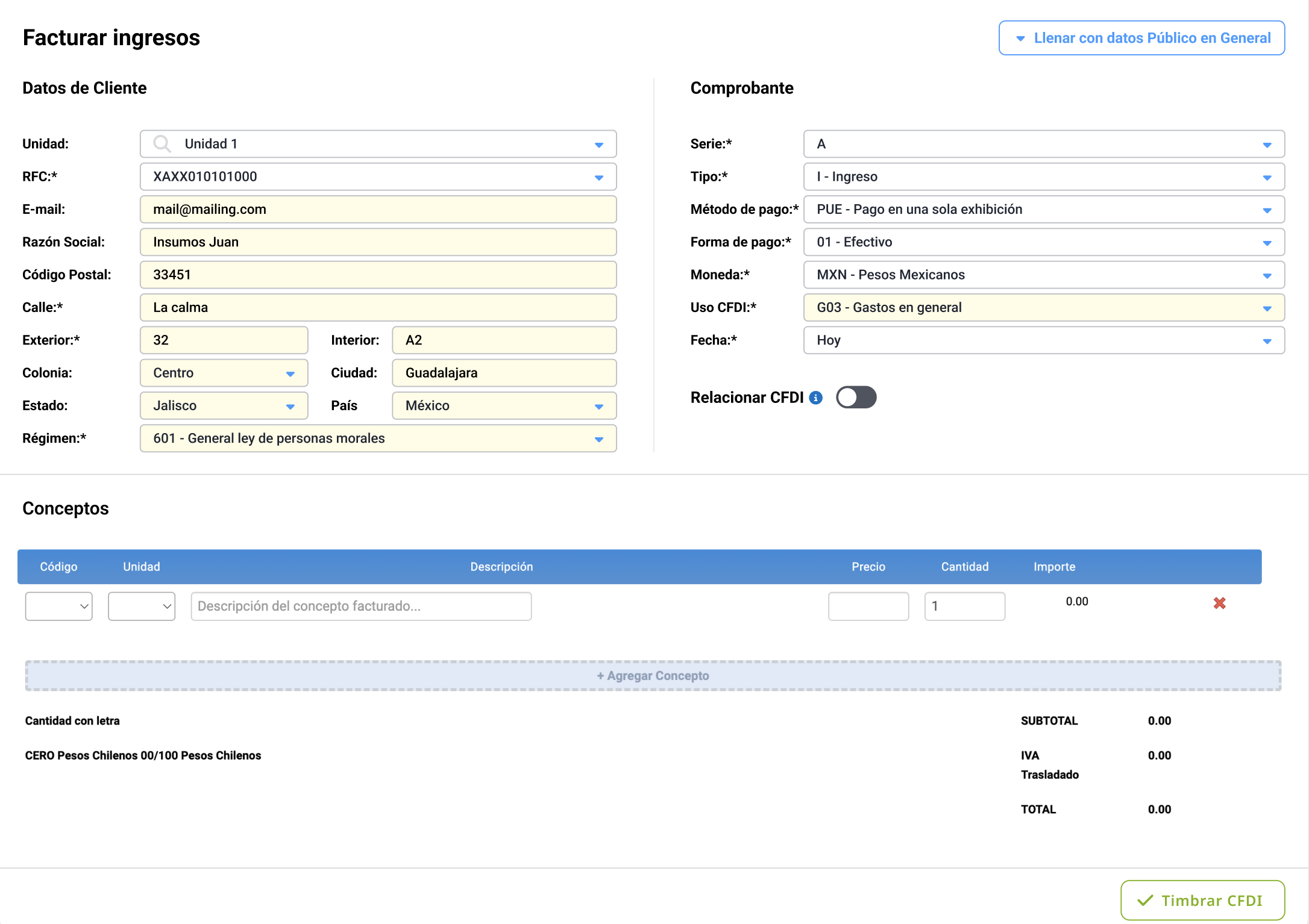Click the Descripción column header

(501, 567)
